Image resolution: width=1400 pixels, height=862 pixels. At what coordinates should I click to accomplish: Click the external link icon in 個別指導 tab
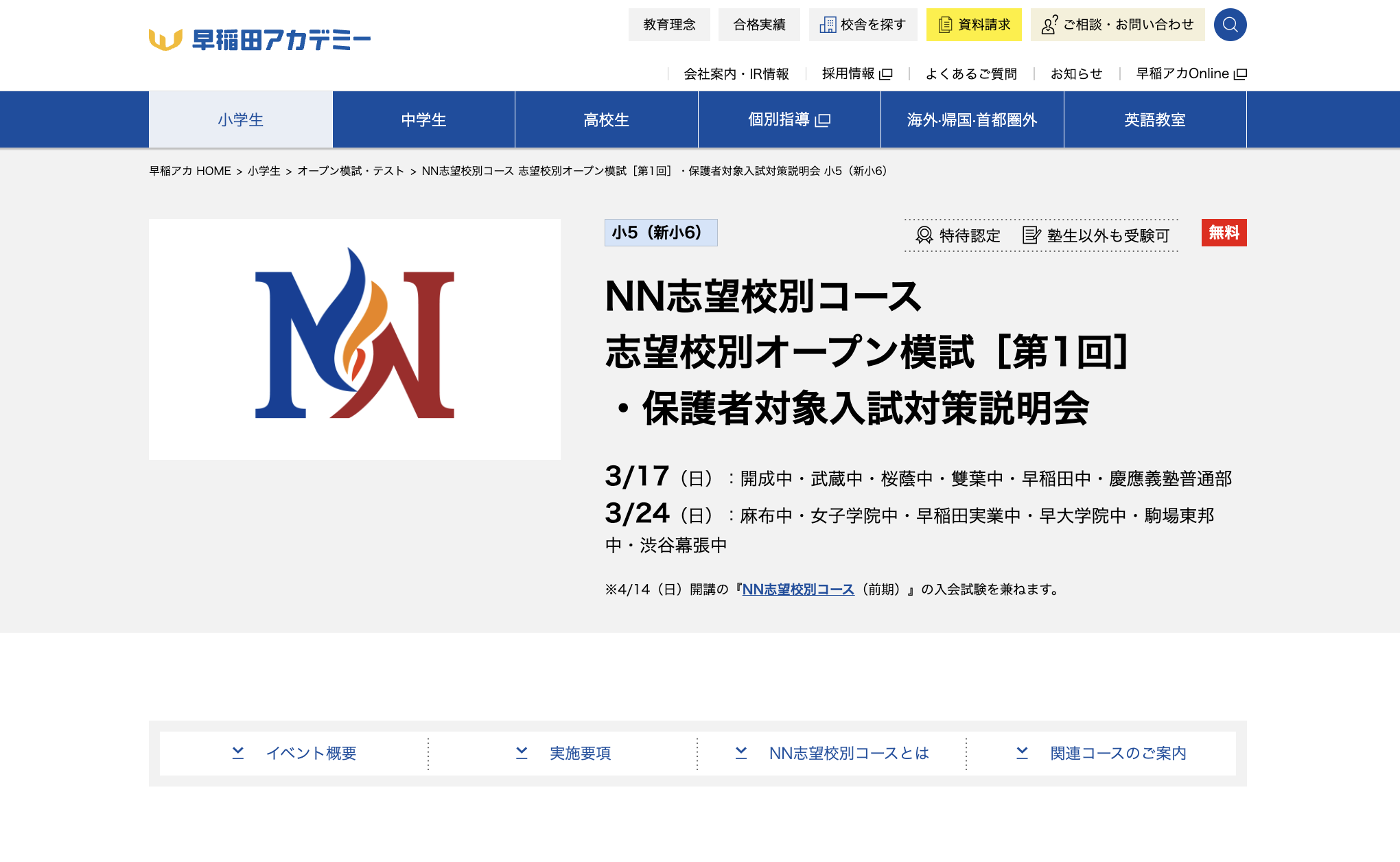coord(821,119)
